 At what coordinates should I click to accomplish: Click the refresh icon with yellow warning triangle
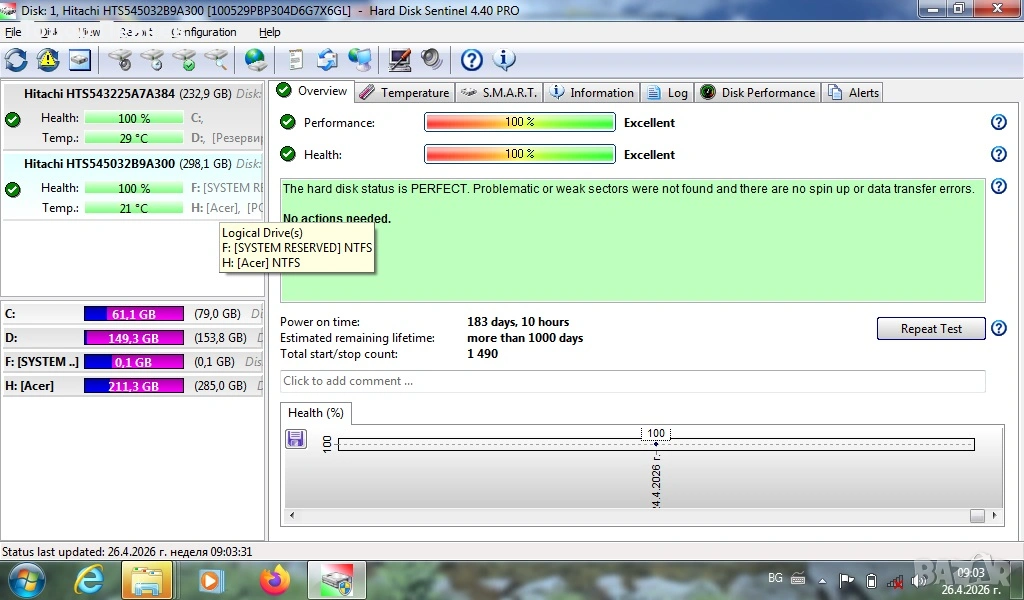pos(48,60)
